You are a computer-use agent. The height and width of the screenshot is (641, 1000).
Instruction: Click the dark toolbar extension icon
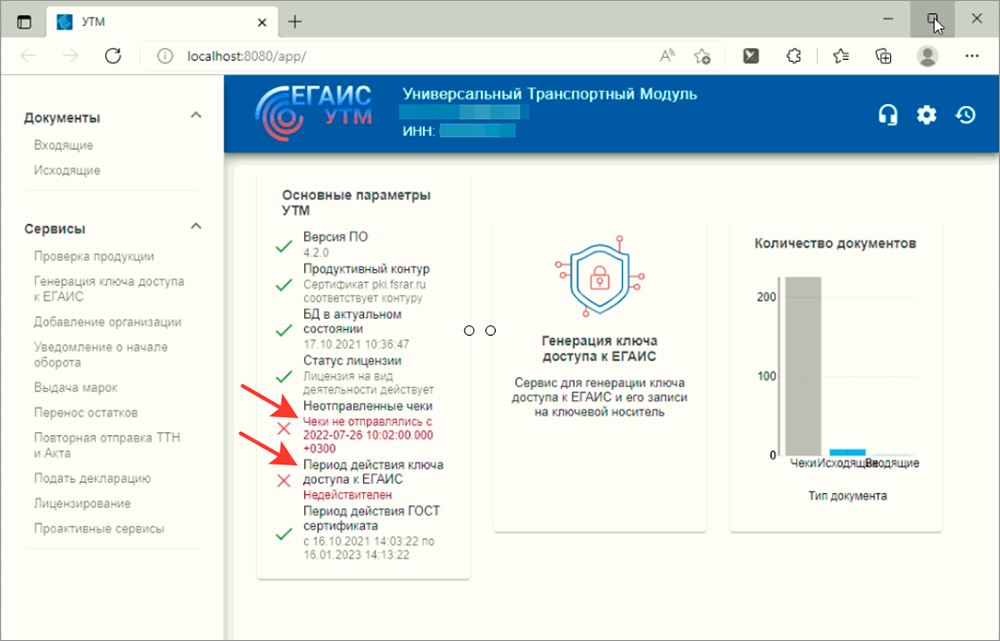click(751, 56)
